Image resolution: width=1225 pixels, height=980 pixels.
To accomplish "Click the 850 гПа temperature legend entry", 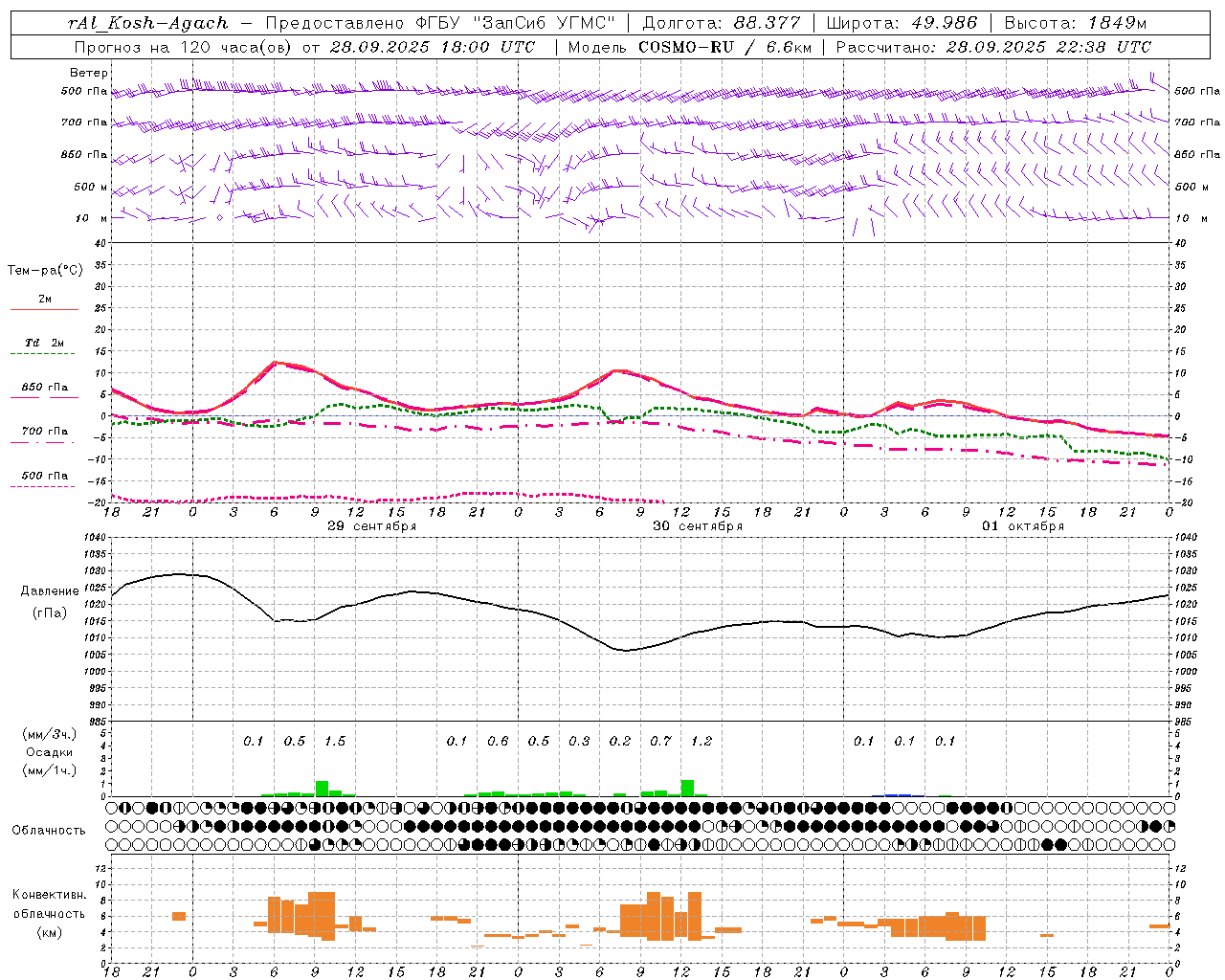I will 45,388.
